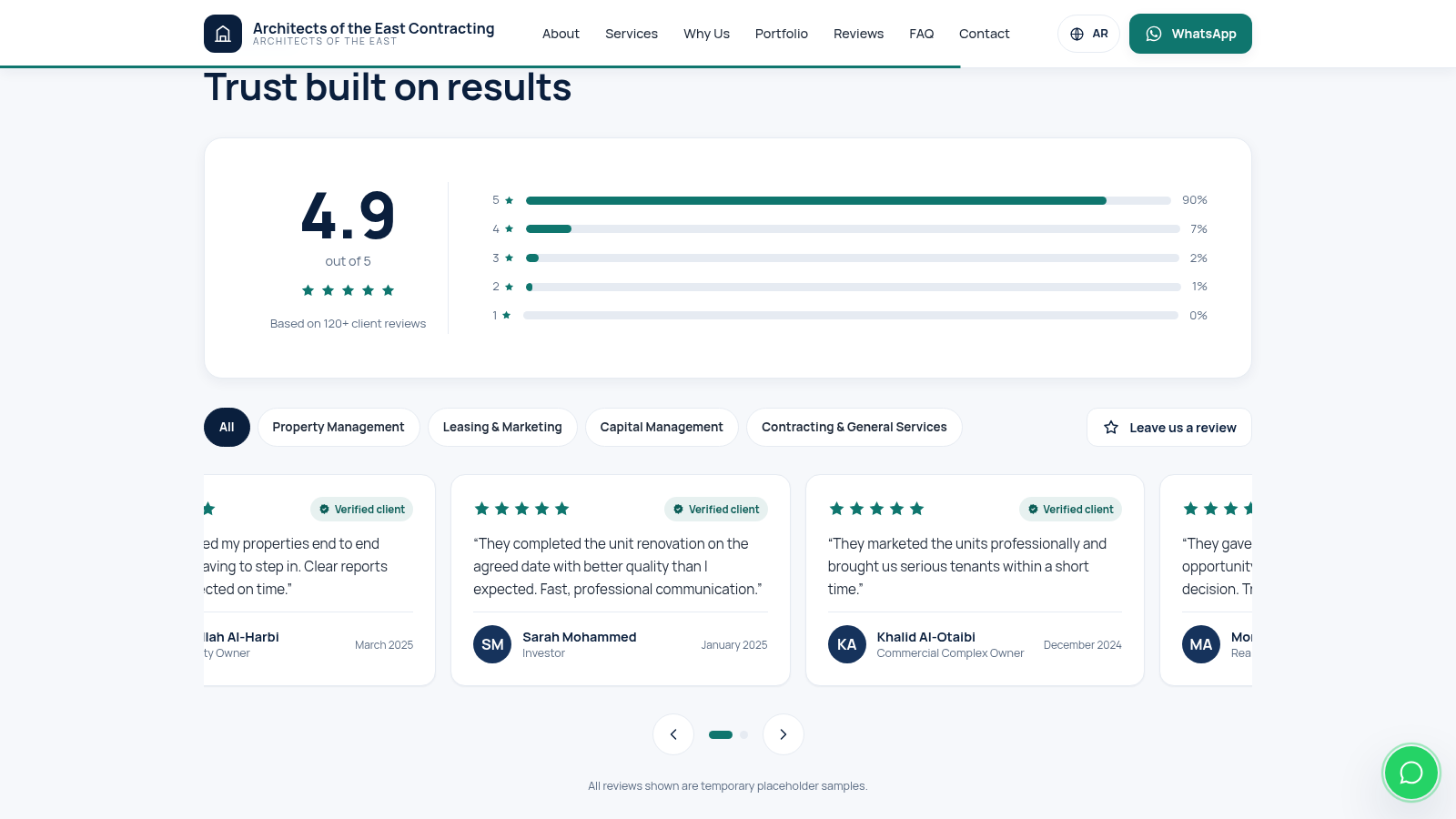
Task: Click Verified client badge on Al-Harbi's review
Action: pyautogui.click(x=361, y=510)
